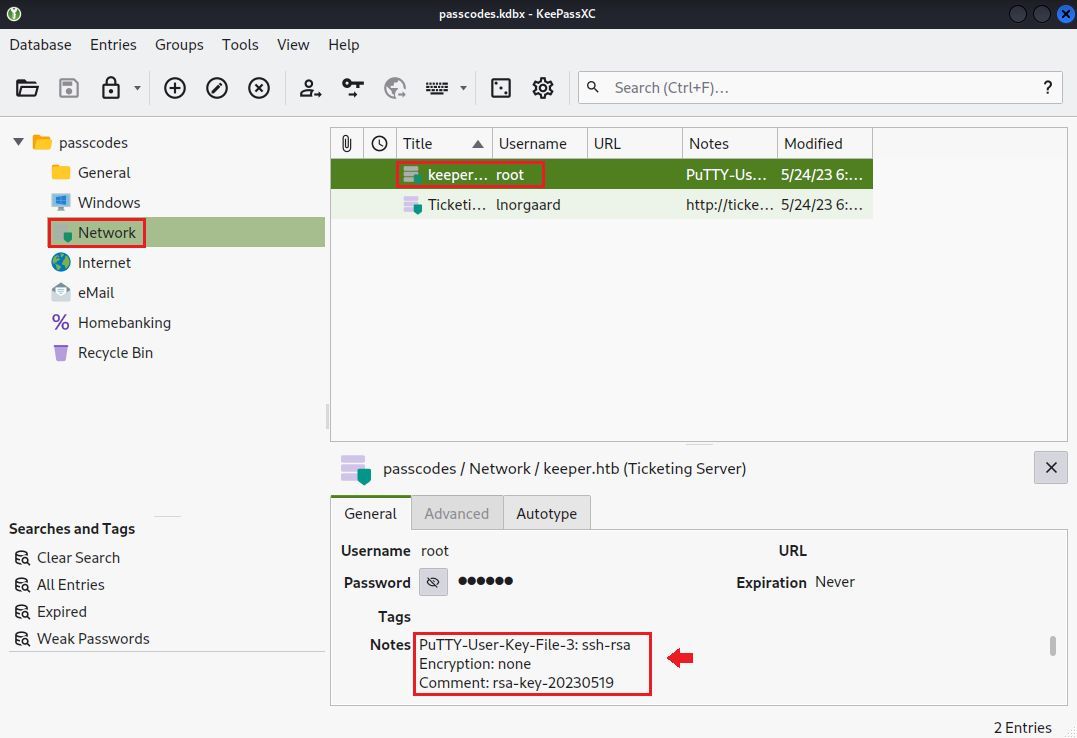Sort entries by Notes column

tap(729, 144)
